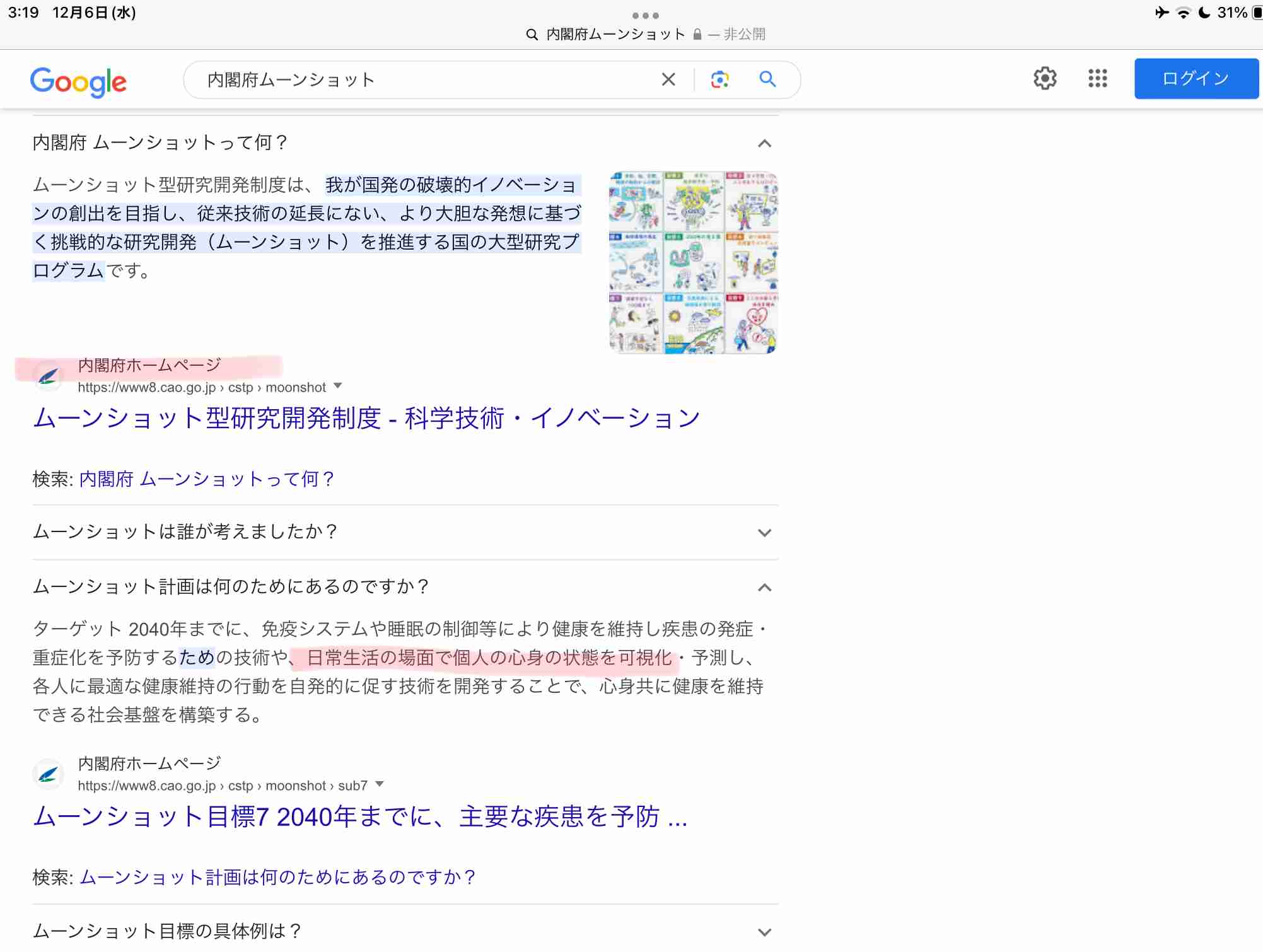This screenshot has height=952, width=1263.
Task: Open the moonshot goals illustration thumbnail
Action: click(x=694, y=262)
